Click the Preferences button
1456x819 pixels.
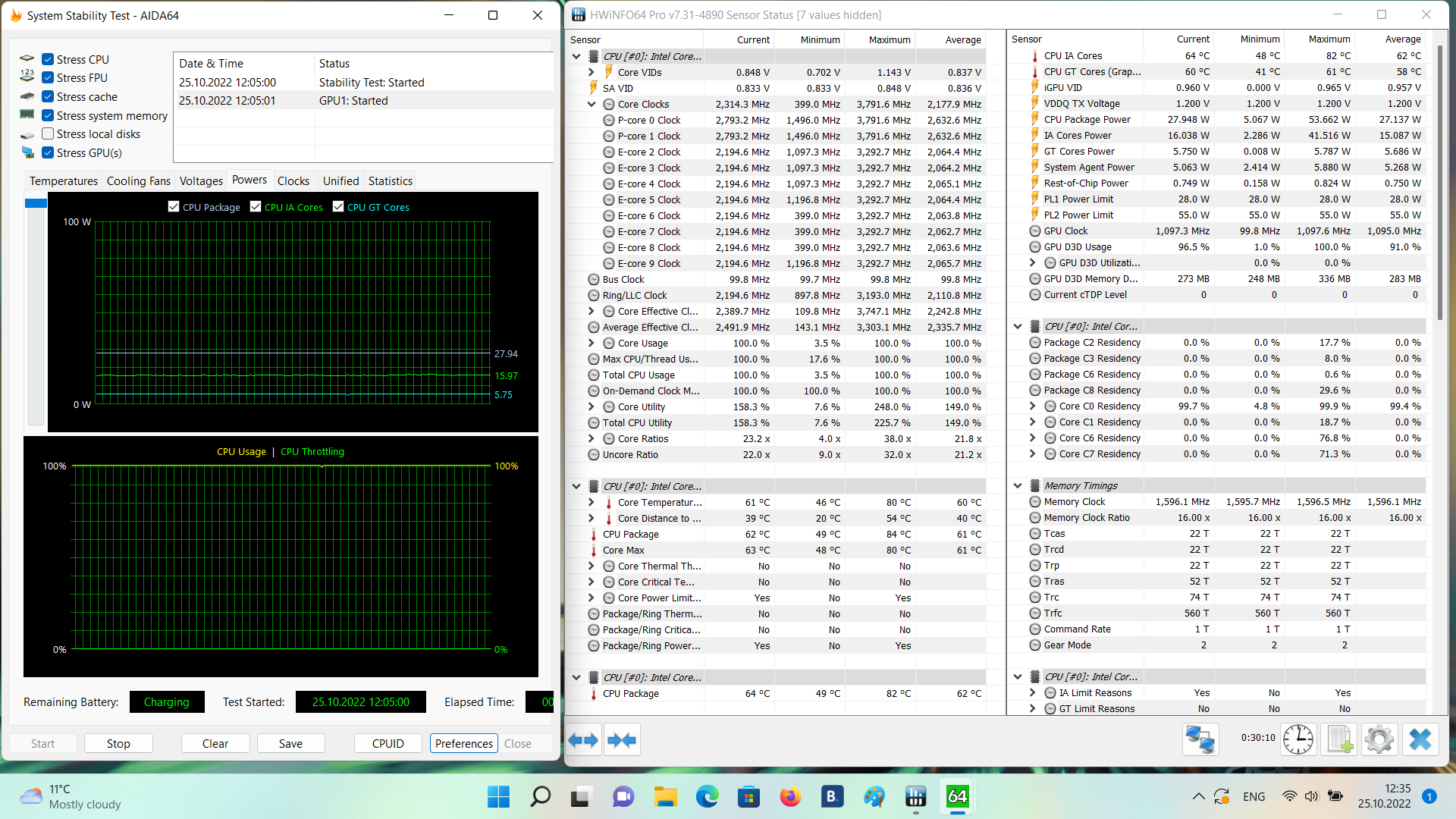464,744
